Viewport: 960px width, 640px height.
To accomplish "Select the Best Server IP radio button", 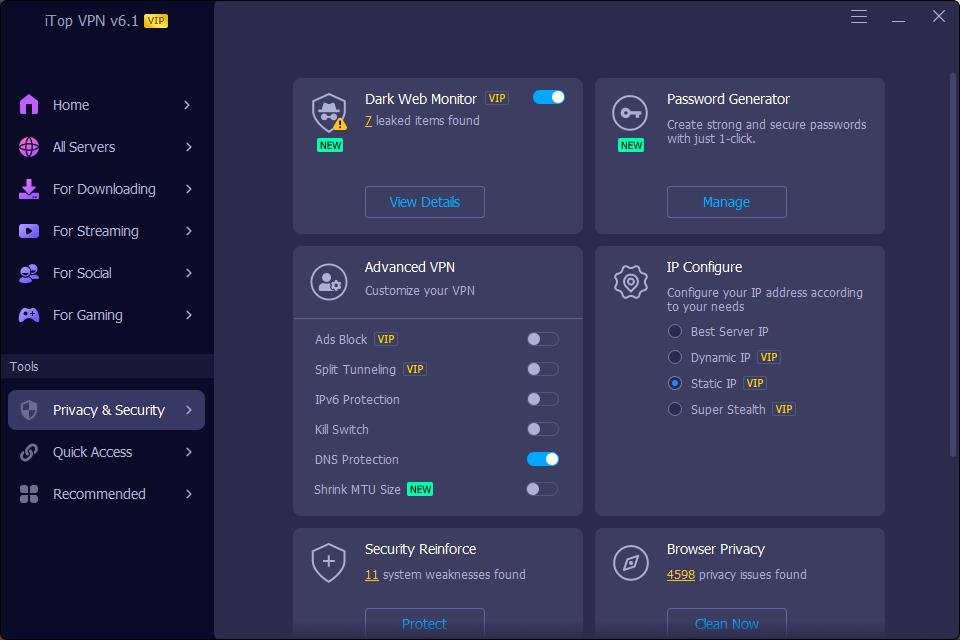I will 675,331.
